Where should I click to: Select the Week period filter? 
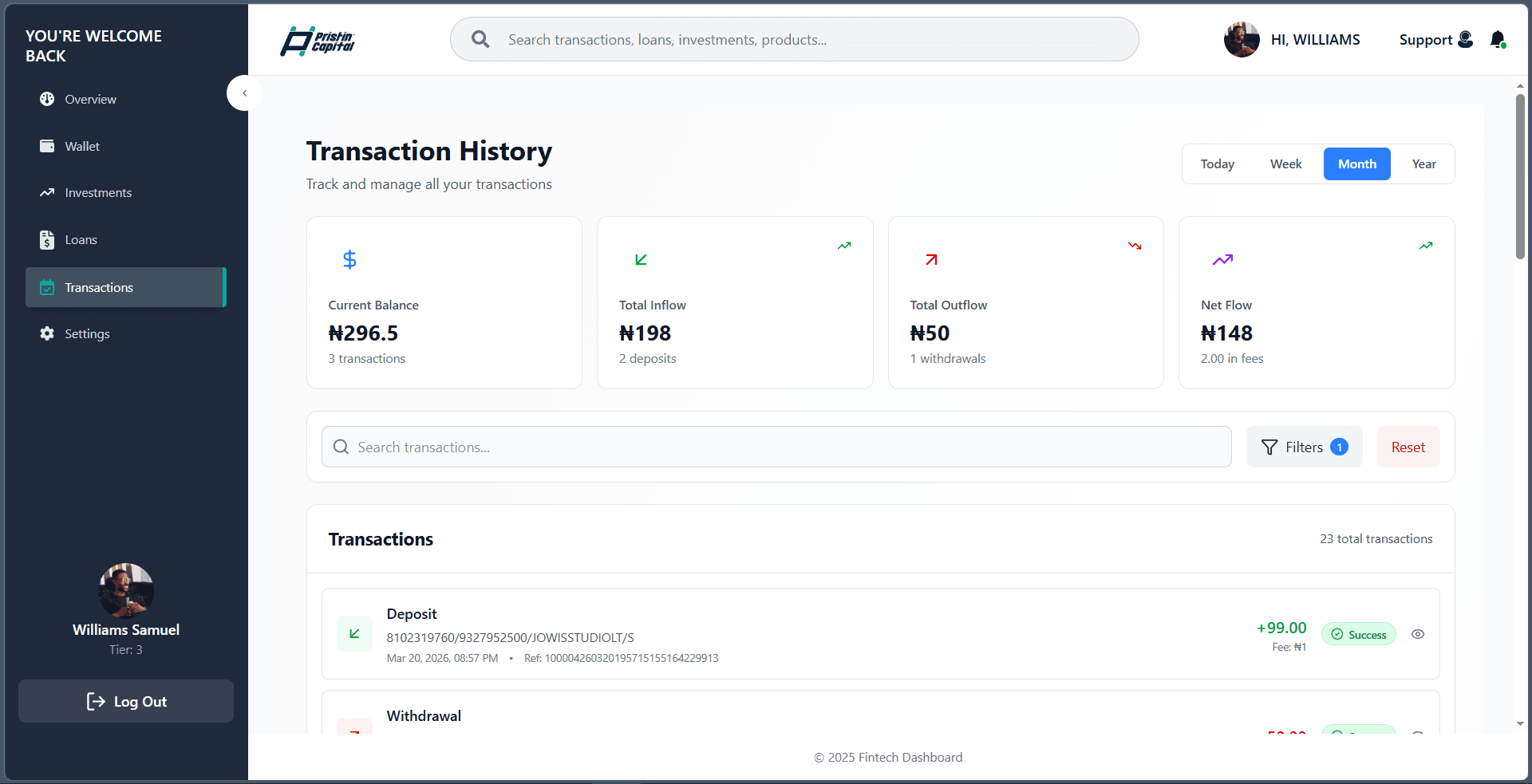click(x=1285, y=163)
